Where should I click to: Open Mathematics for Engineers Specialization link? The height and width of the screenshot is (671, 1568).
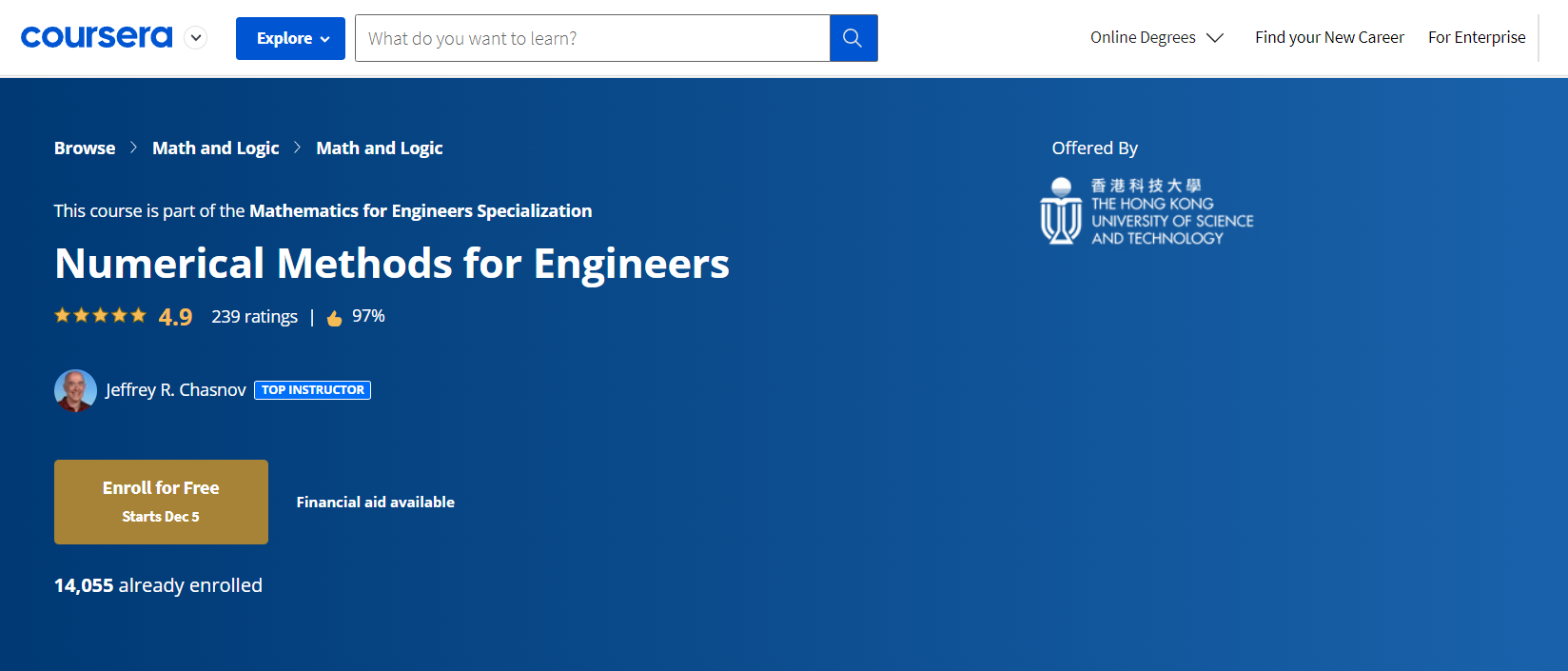tap(421, 210)
